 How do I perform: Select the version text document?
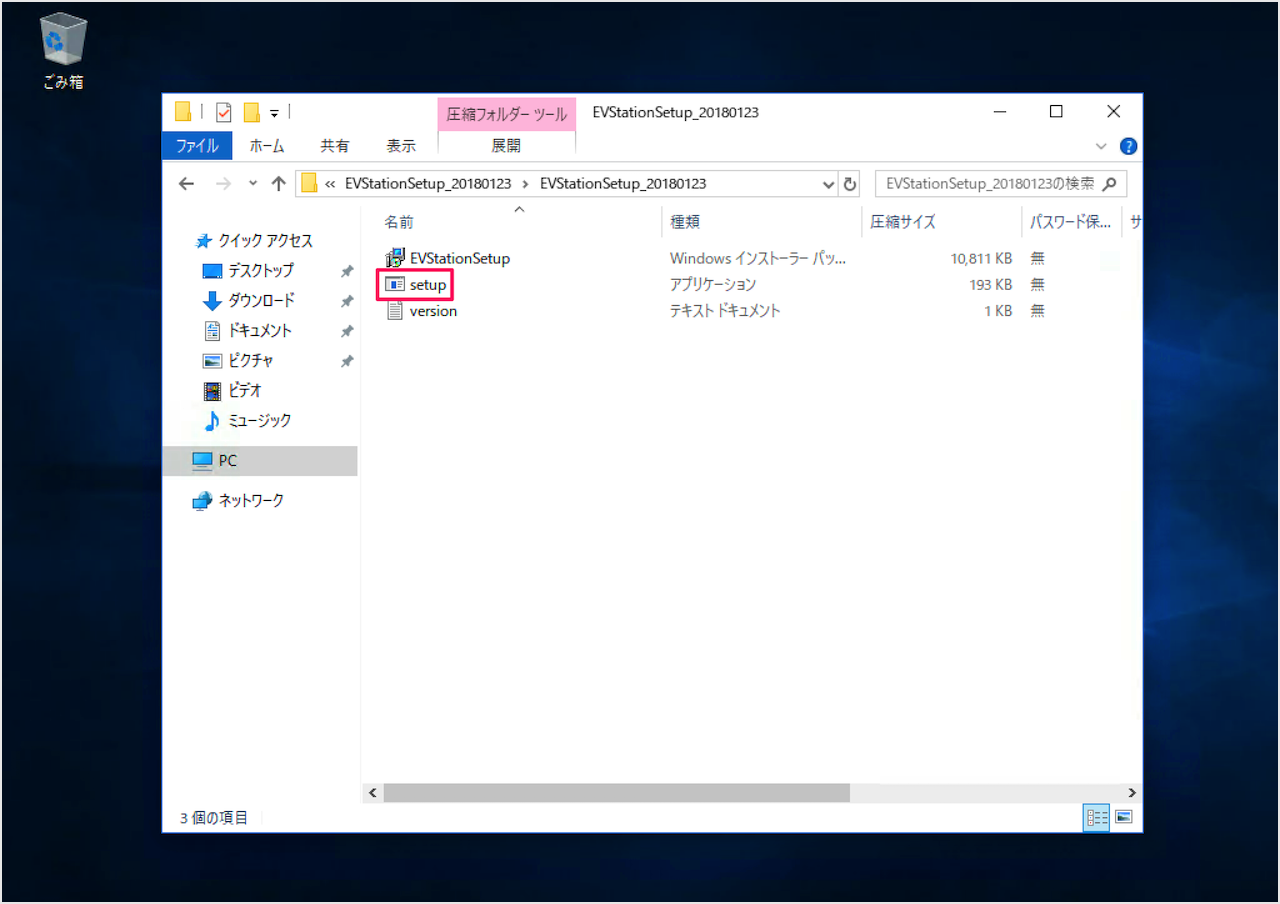422,311
